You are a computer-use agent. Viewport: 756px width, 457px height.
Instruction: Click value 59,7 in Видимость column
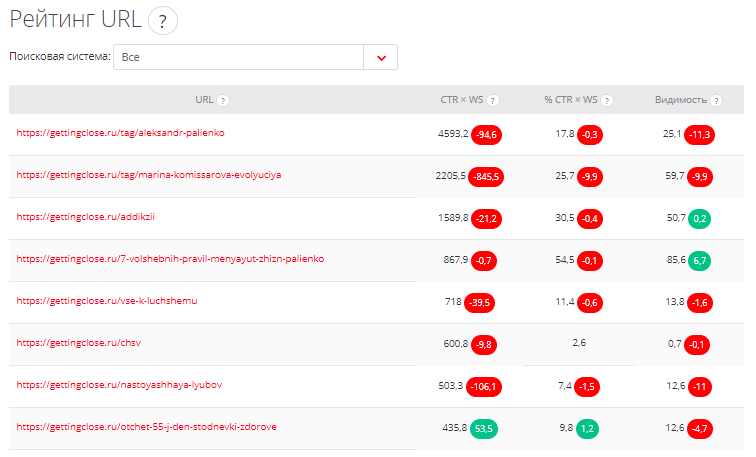(x=675, y=175)
